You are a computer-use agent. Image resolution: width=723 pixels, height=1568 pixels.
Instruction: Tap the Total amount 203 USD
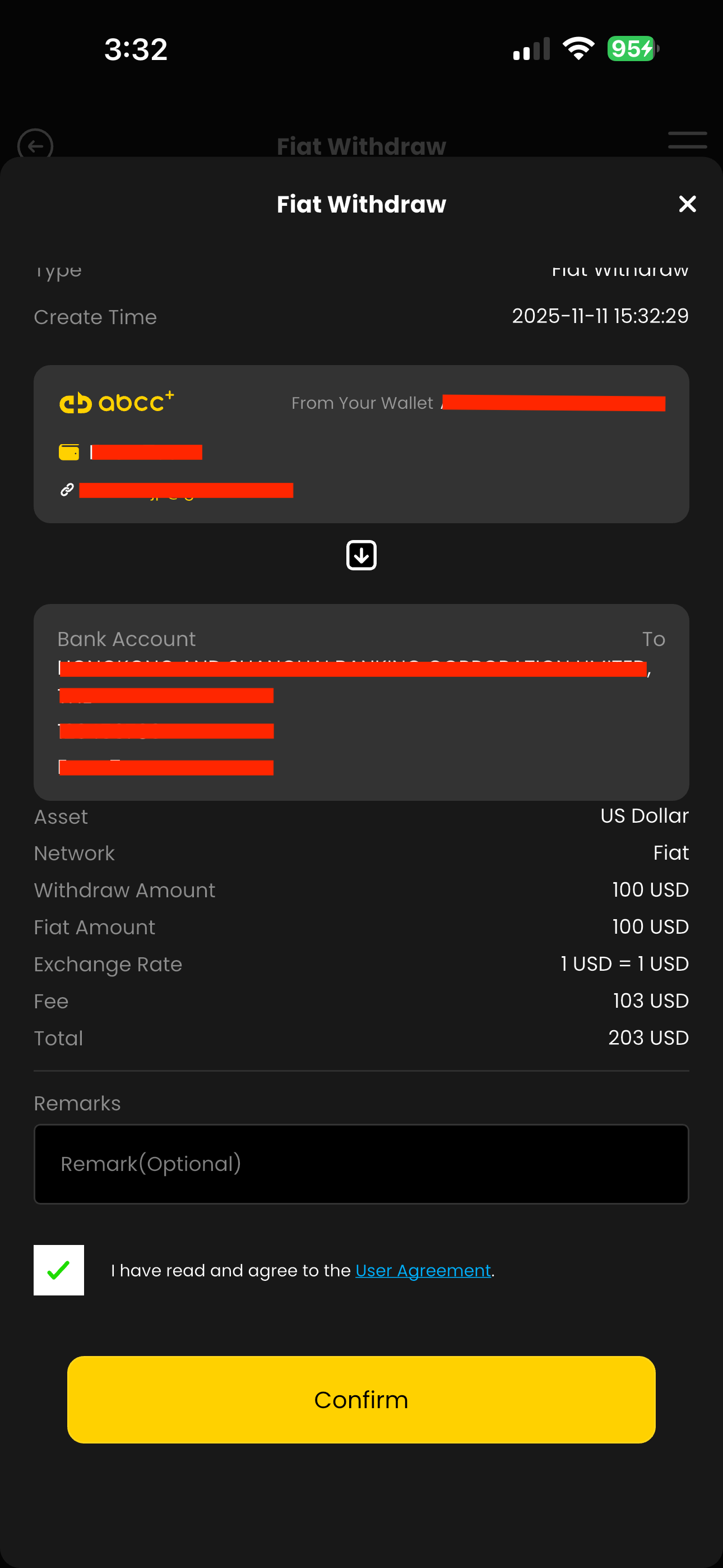[x=648, y=1038]
